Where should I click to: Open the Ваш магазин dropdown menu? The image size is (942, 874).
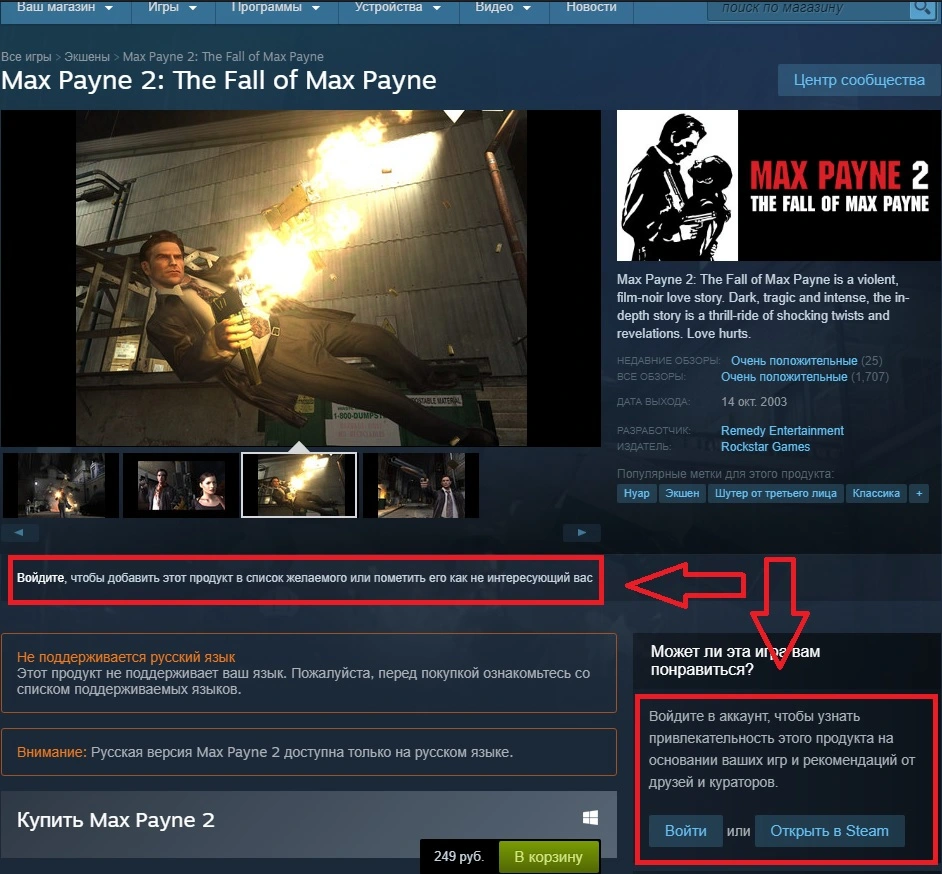pyautogui.click(x=65, y=8)
